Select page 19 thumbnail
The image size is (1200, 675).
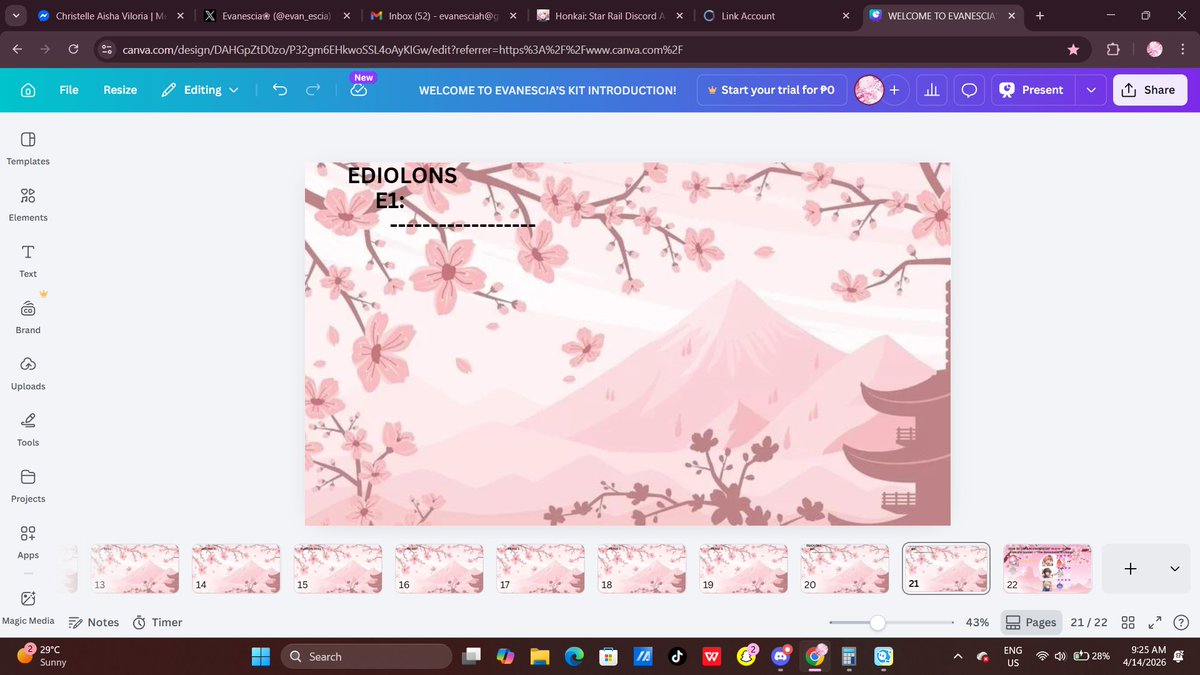[x=743, y=568]
